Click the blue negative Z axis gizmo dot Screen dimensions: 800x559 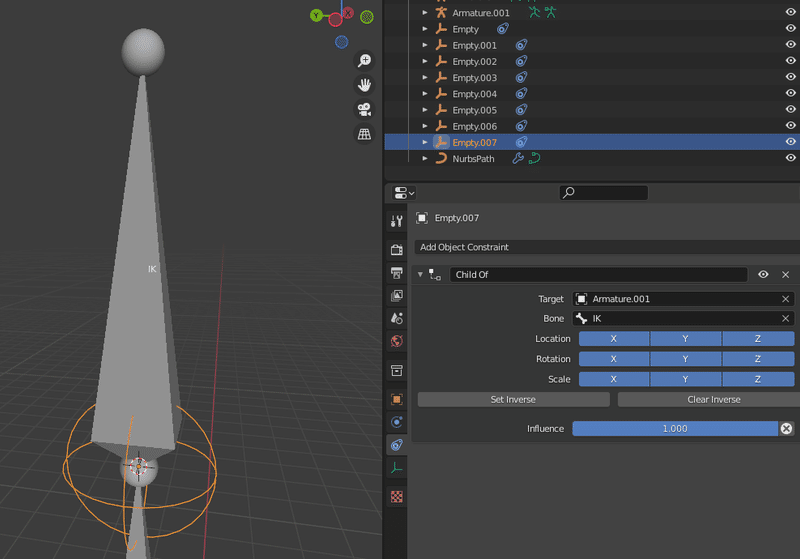pos(341,42)
